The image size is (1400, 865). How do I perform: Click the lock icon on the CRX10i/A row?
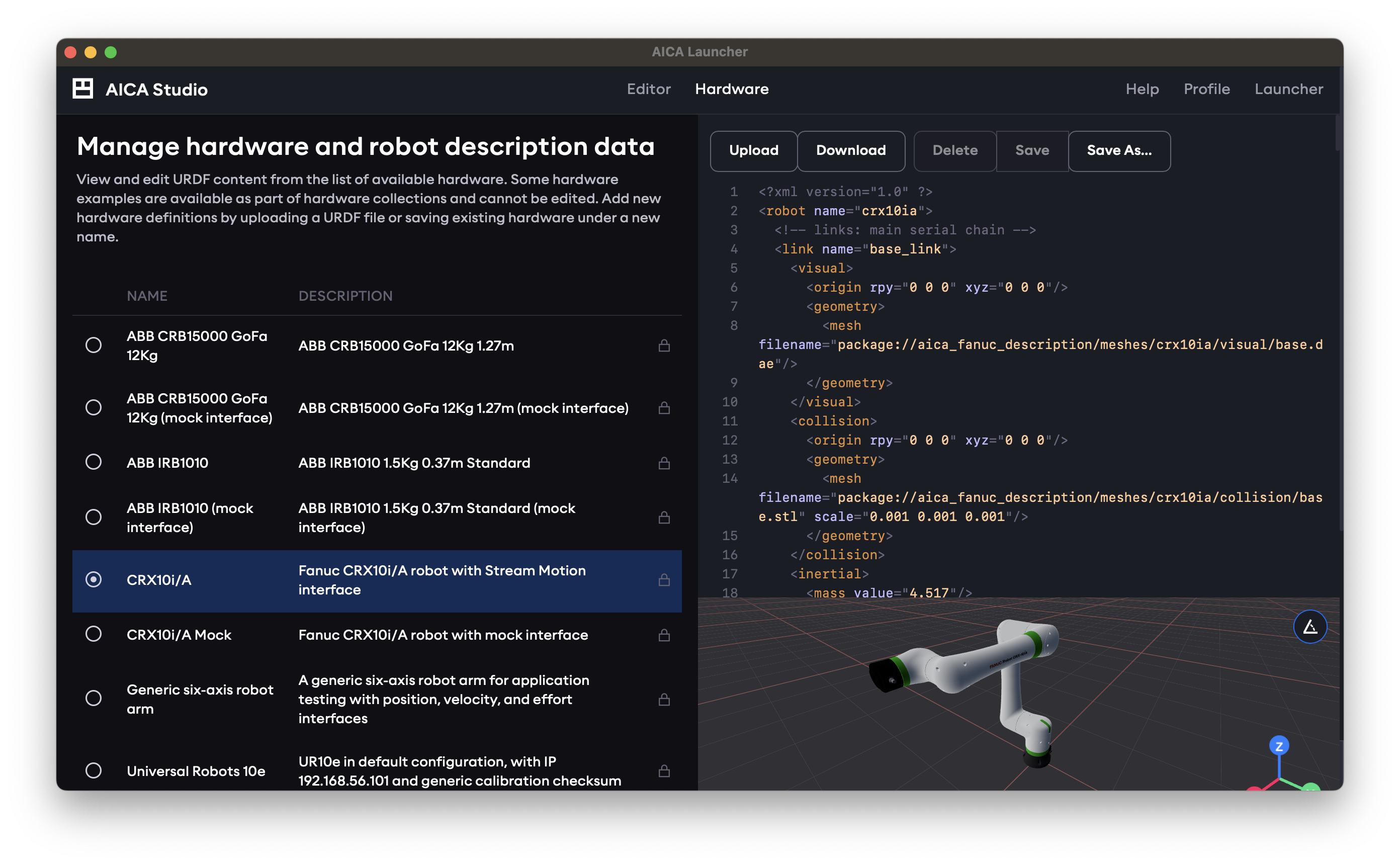coord(664,581)
